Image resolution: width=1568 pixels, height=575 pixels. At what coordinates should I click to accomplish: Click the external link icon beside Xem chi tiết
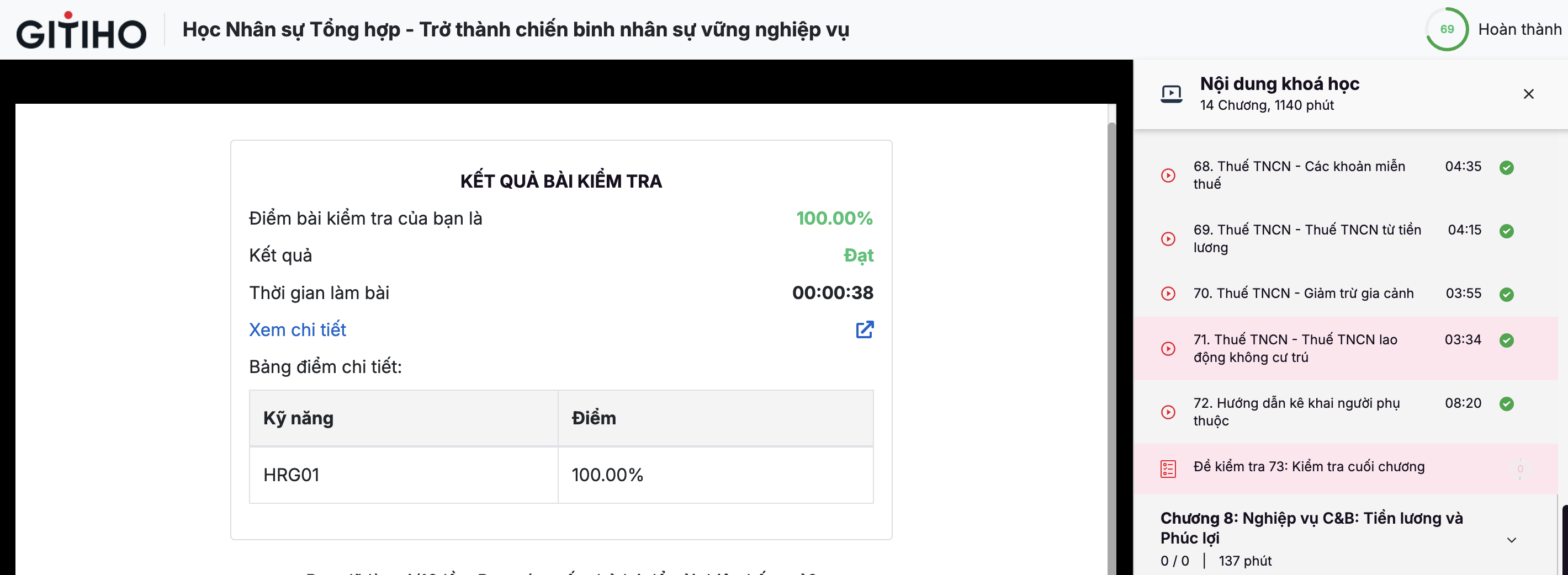coord(865,330)
